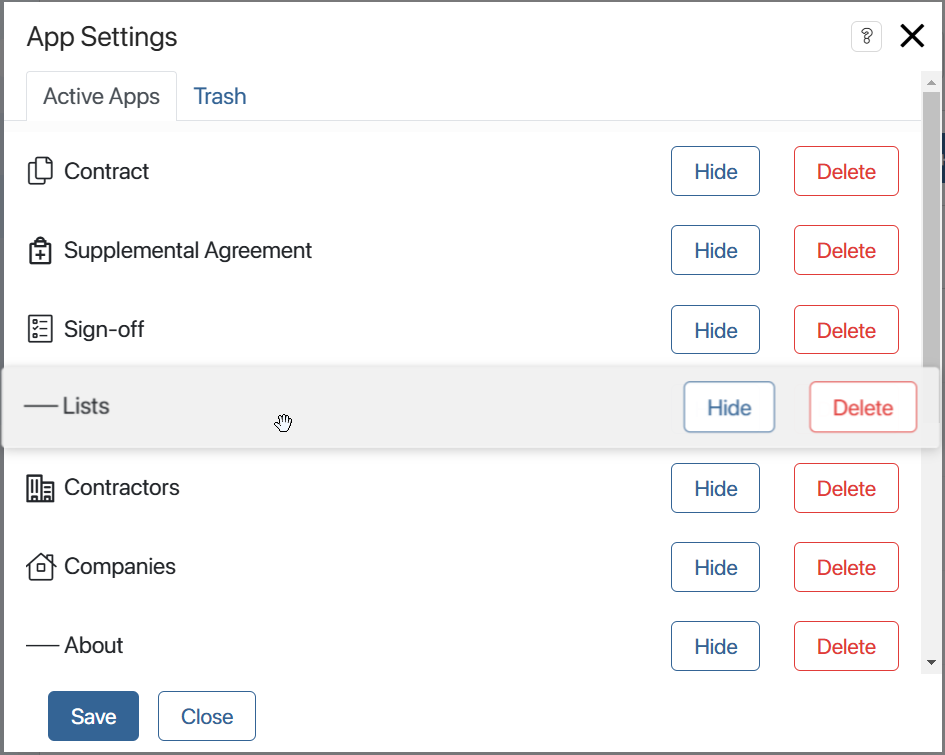The height and width of the screenshot is (755, 945).
Task: Delete the Supplemental Agreement app
Action: 846,251
